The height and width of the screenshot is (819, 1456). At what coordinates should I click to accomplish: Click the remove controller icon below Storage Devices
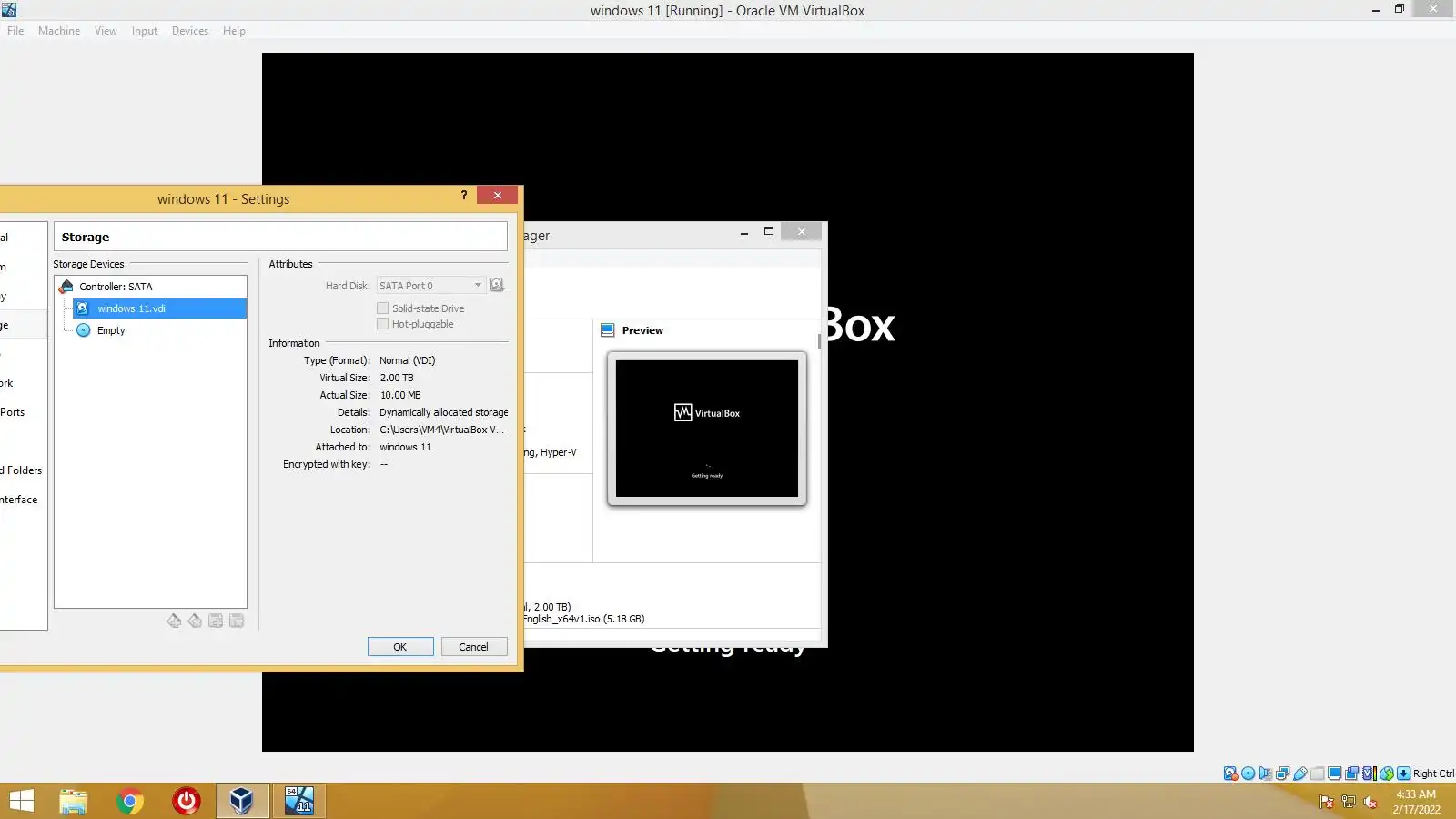pyautogui.click(x=195, y=621)
